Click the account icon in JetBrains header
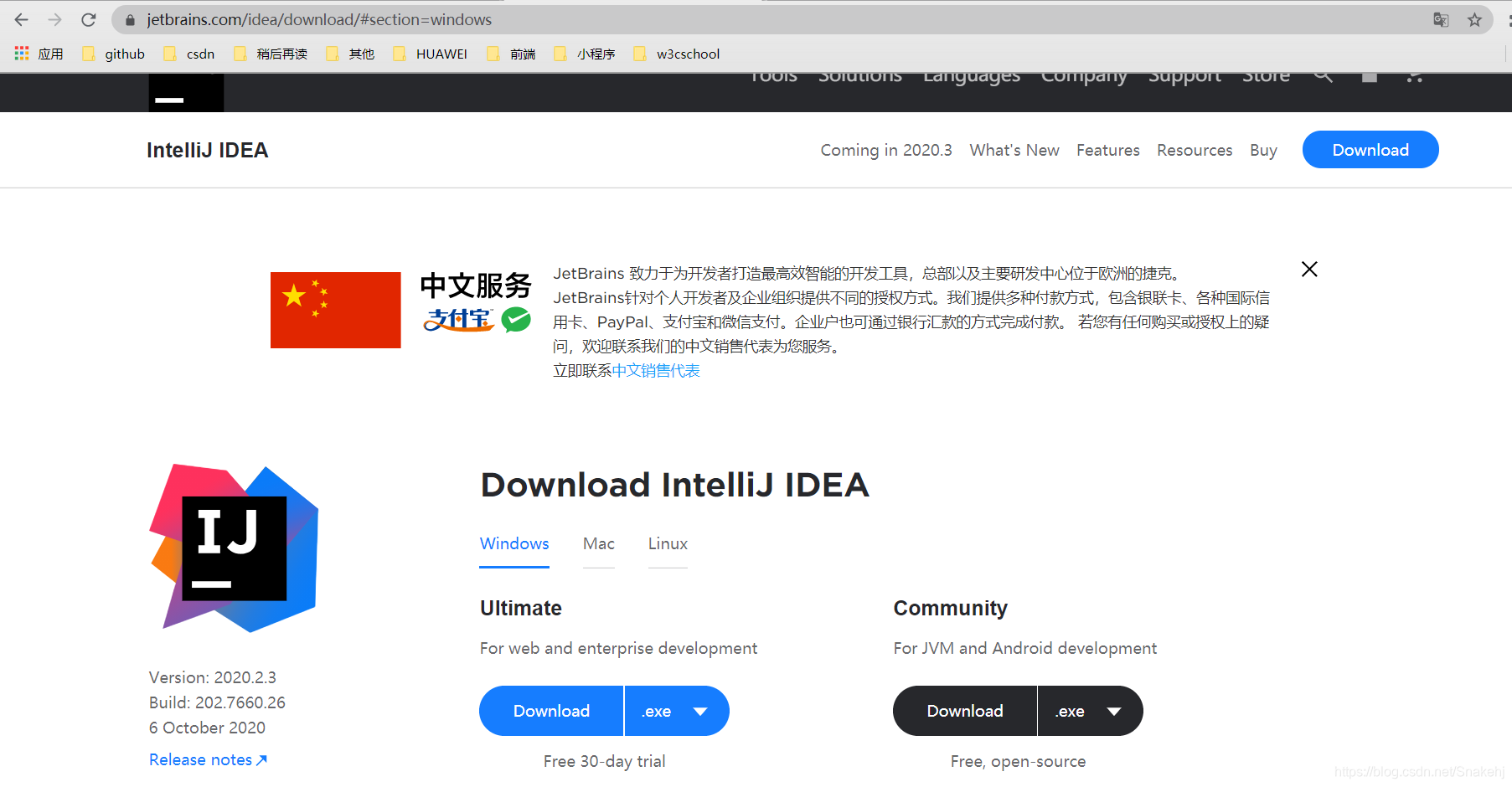 (x=1370, y=77)
